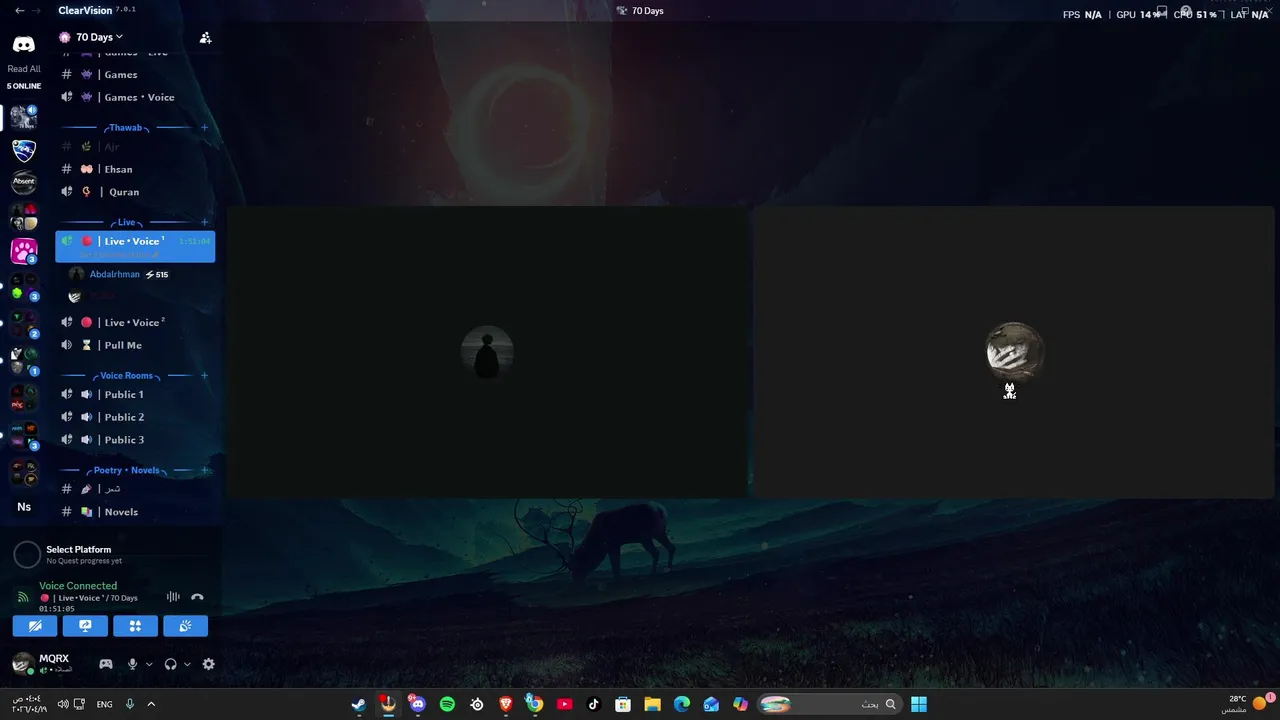Click the right participant video tile avatar
Image resolution: width=1280 pixels, height=720 pixels.
pyautogui.click(x=1014, y=350)
